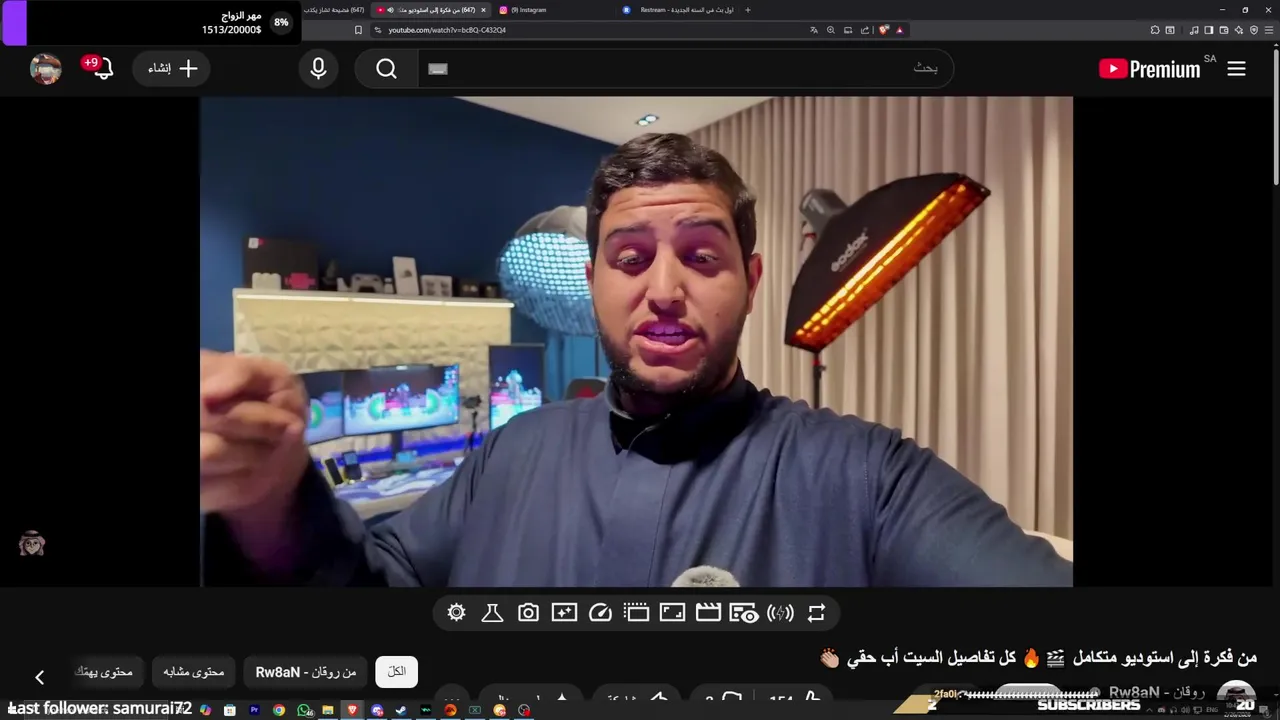Open the Brave Shields lion icon
The image size is (1280, 720).
(x=884, y=30)
